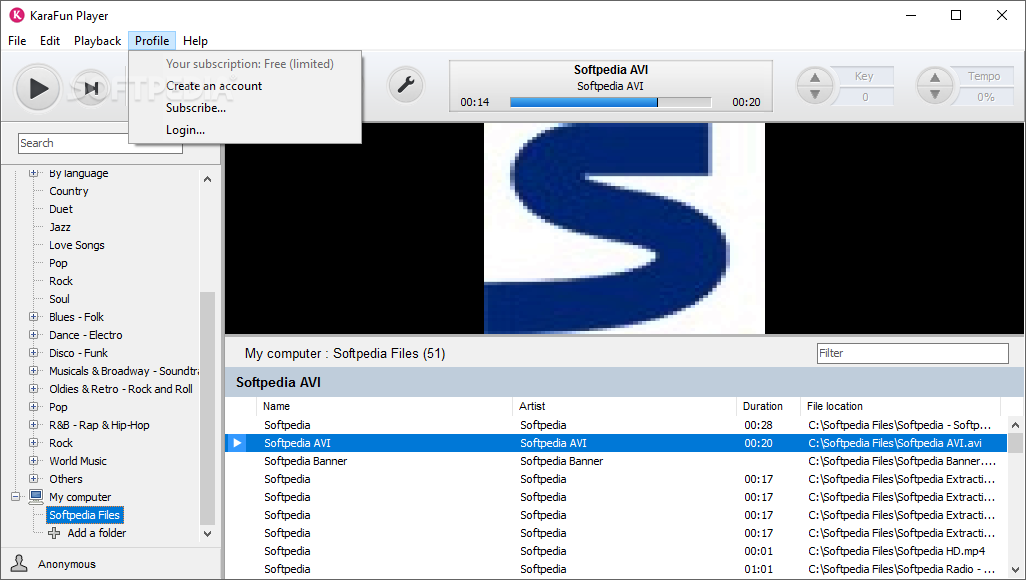Expand the Dance - Electro category
This screenshot has height=580, width=1026.
(33, 335)
